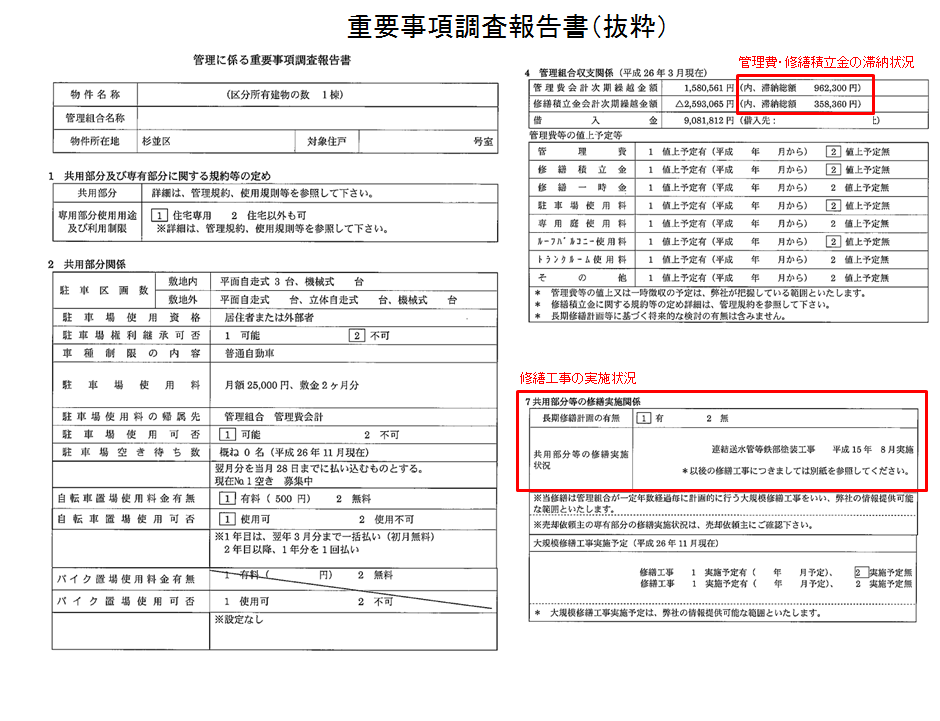Click the text (区分所有建物の数 1棟)
Viewport: 940px width, 721px height.
(x=285, y=95)
